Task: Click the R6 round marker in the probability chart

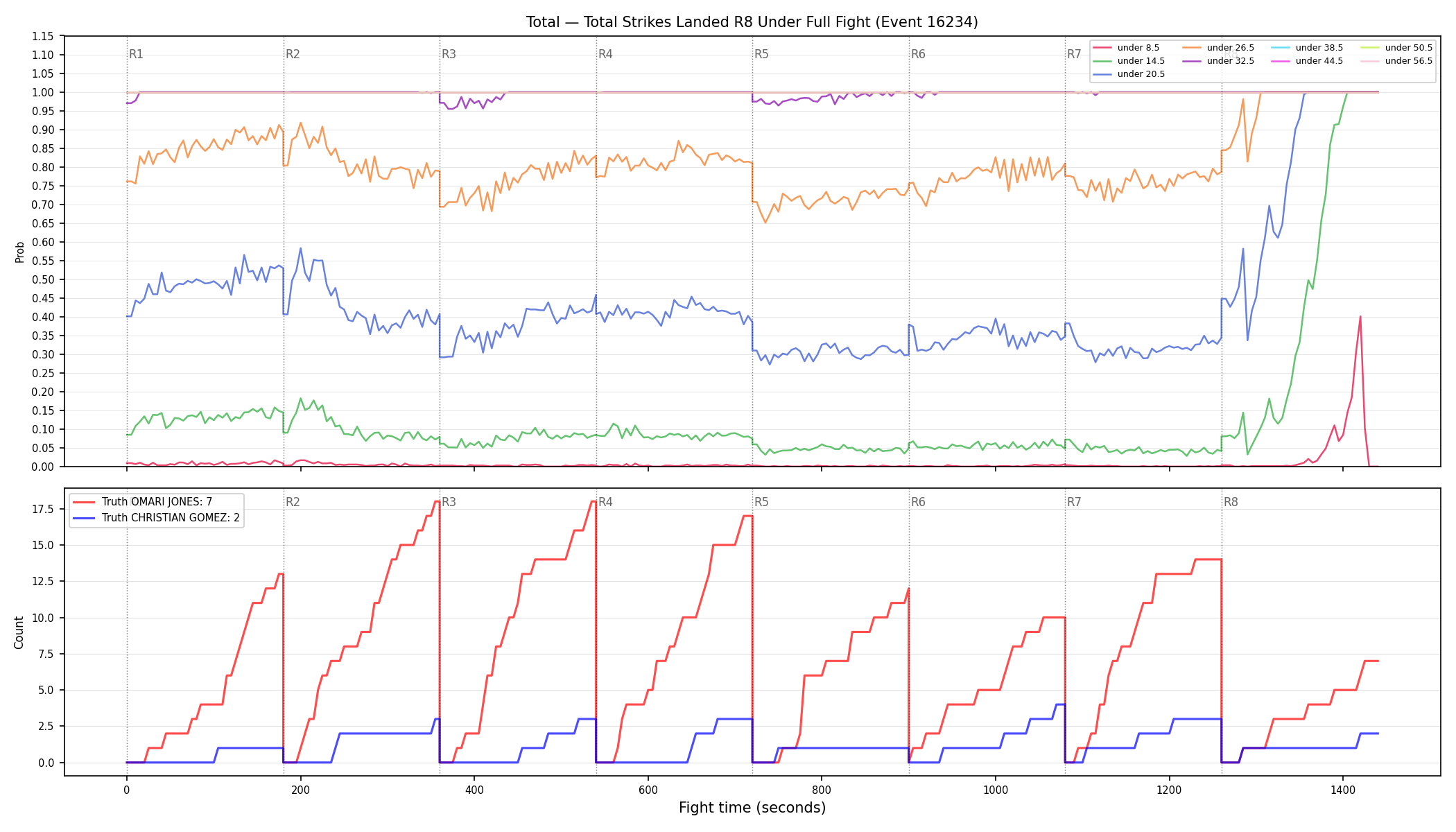Action: click(x=918, y=54)
